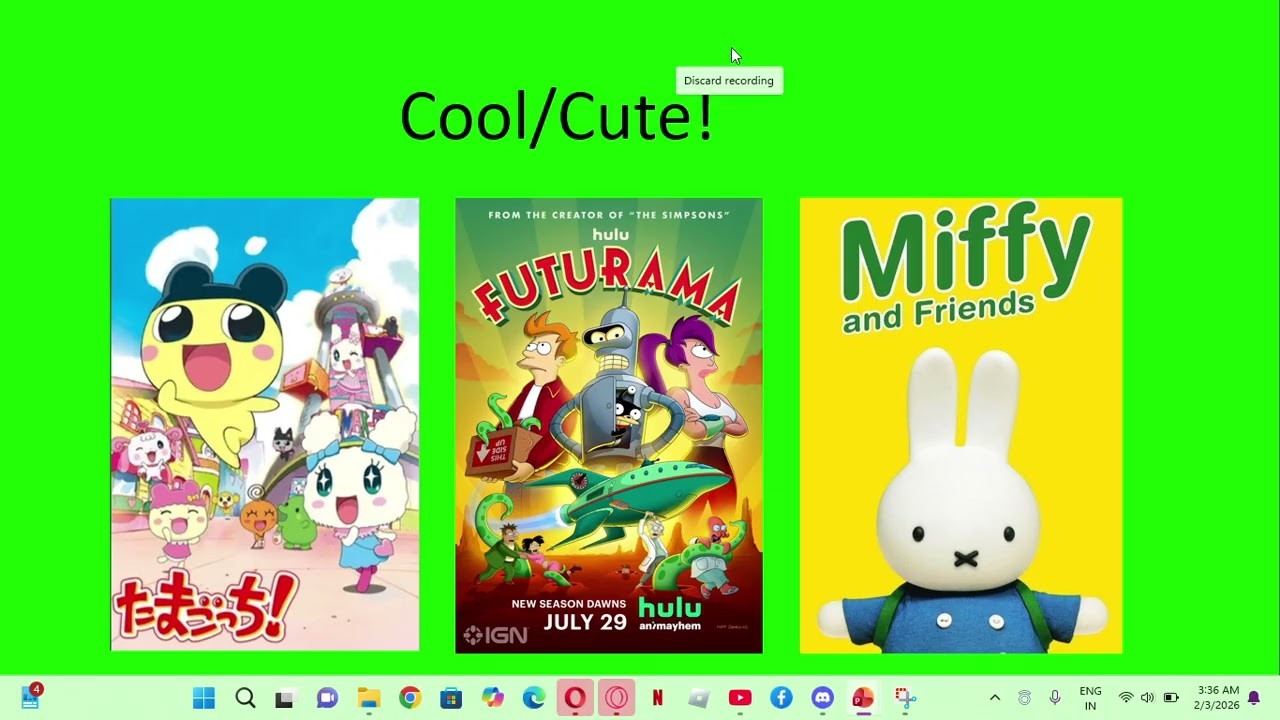
Task: Open the purple video chat app icon
Action: (327, 698)
